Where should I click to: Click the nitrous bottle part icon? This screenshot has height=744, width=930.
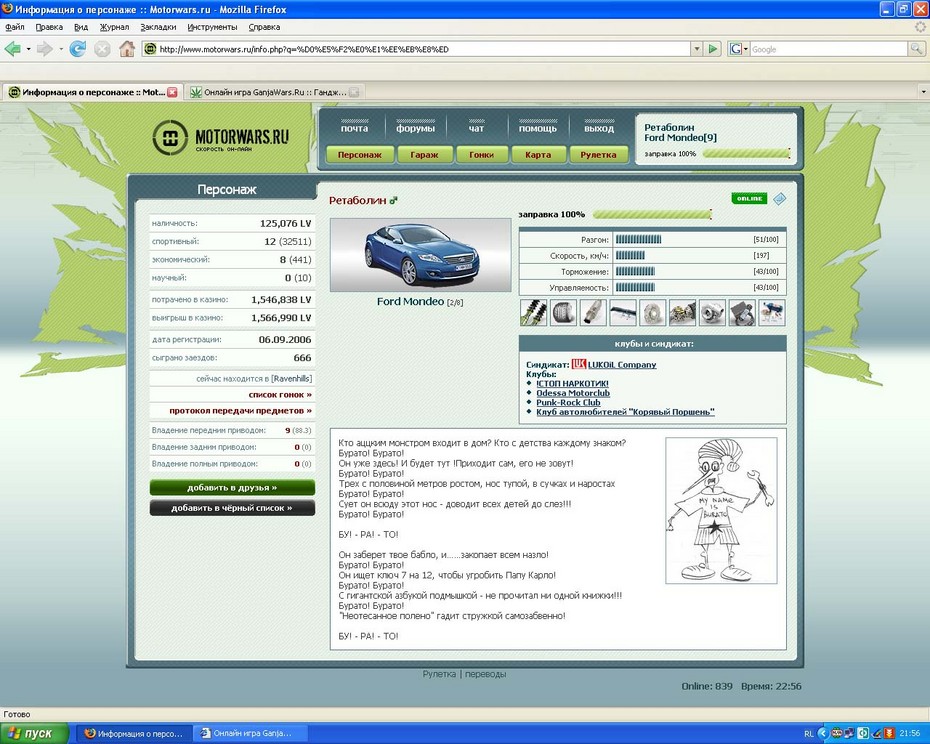pyautogui.click(x=772, y=312)
